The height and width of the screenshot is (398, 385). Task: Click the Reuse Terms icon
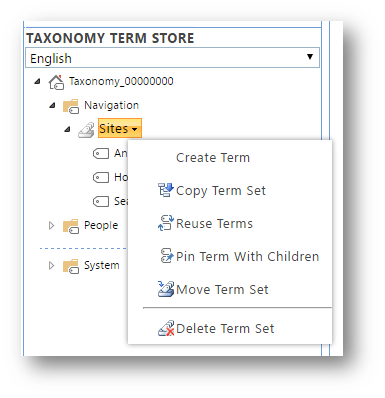pos(166,223)
